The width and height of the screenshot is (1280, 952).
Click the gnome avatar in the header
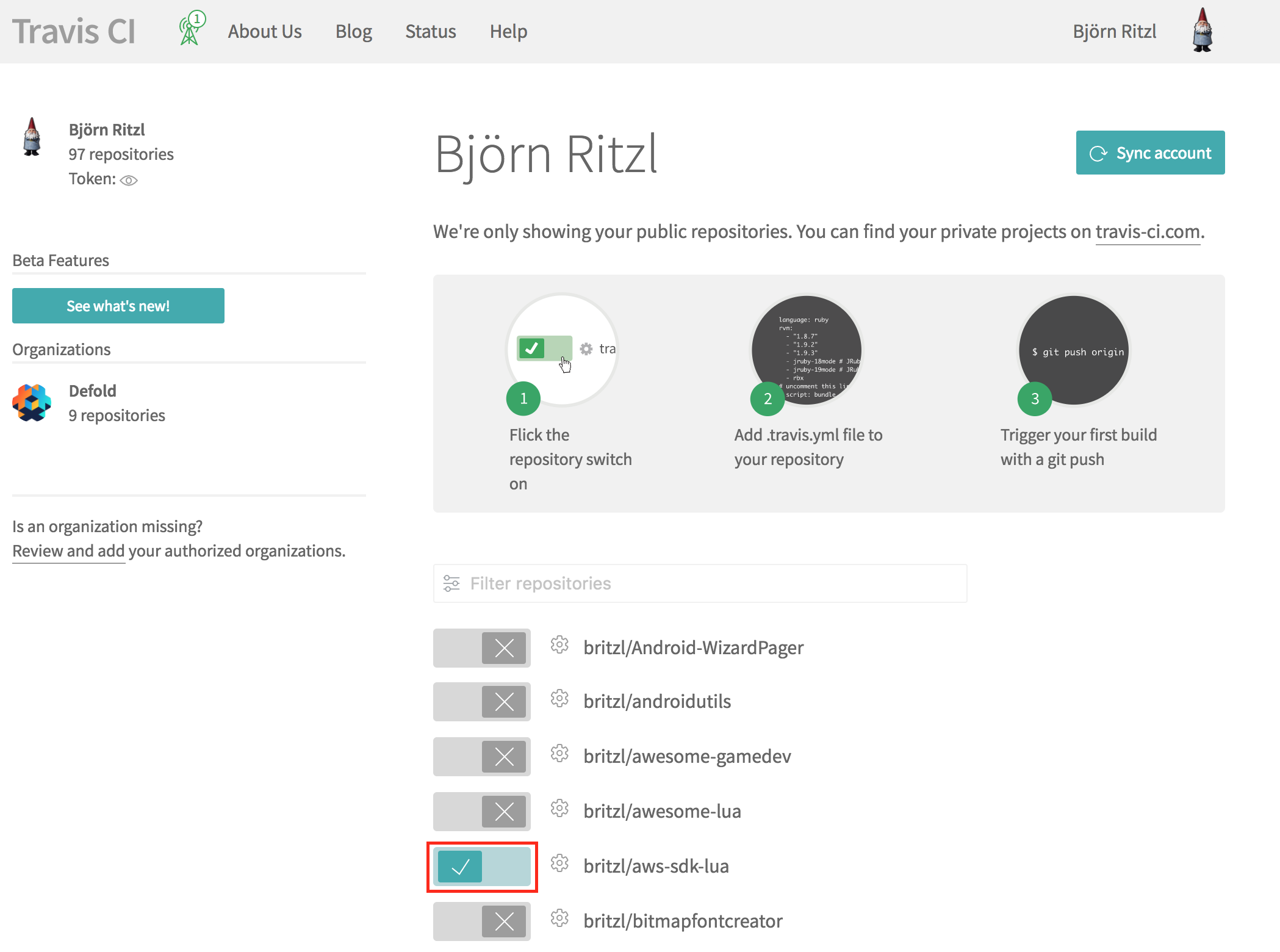(x=1202, y=31)
